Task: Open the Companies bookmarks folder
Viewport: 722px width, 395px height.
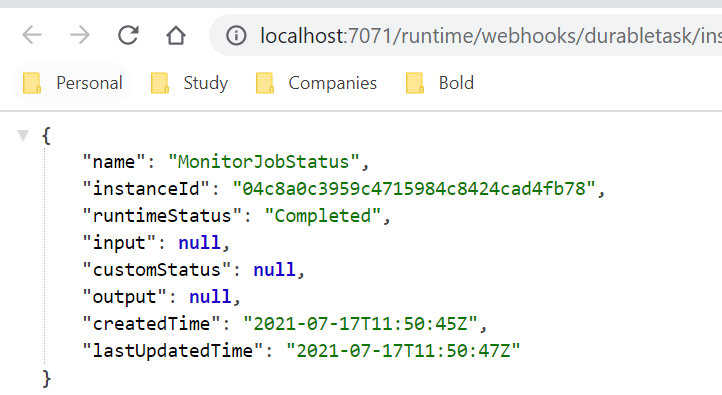Action: click(x=316, y=83)
